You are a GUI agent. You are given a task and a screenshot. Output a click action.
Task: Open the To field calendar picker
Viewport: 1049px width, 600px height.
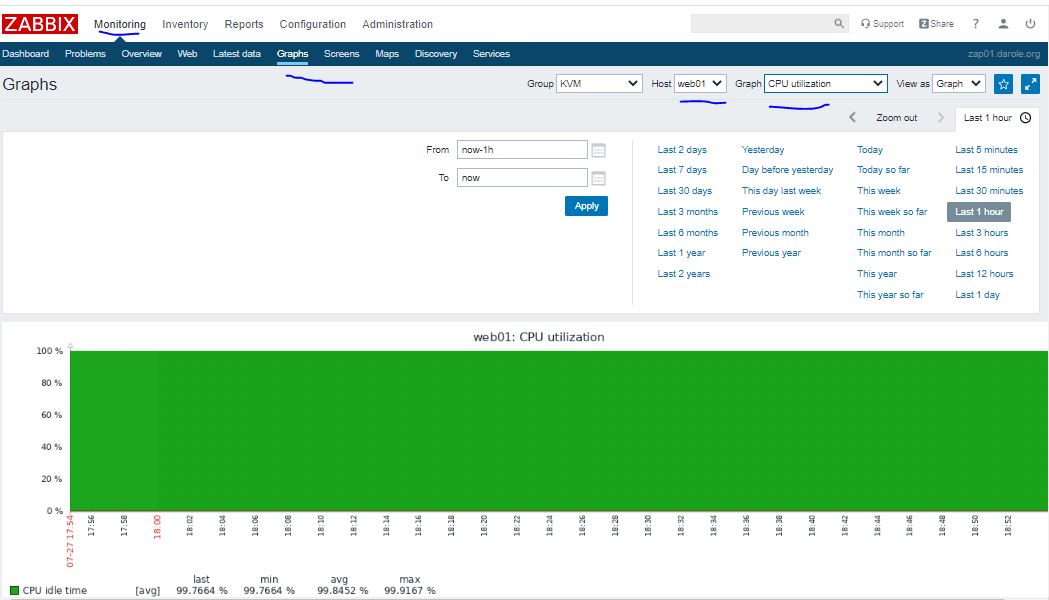tap(599, 178)
